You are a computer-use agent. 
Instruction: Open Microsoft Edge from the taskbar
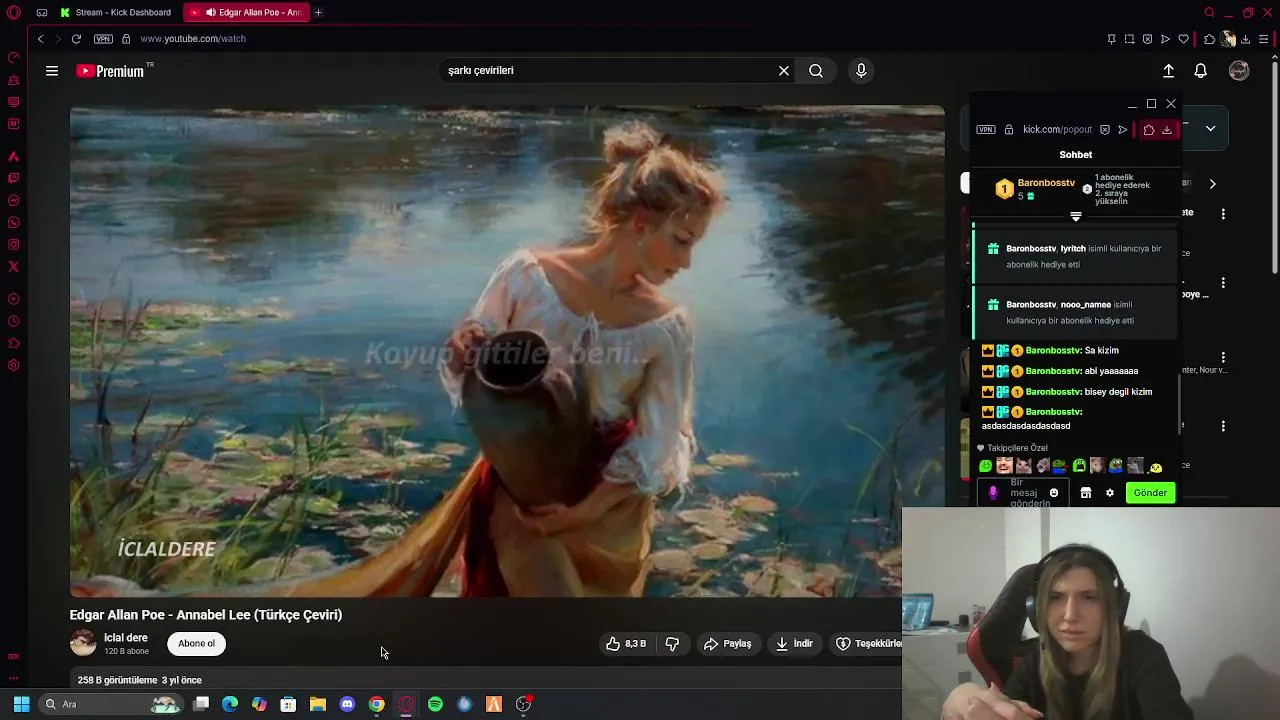(x=230, y=704)
